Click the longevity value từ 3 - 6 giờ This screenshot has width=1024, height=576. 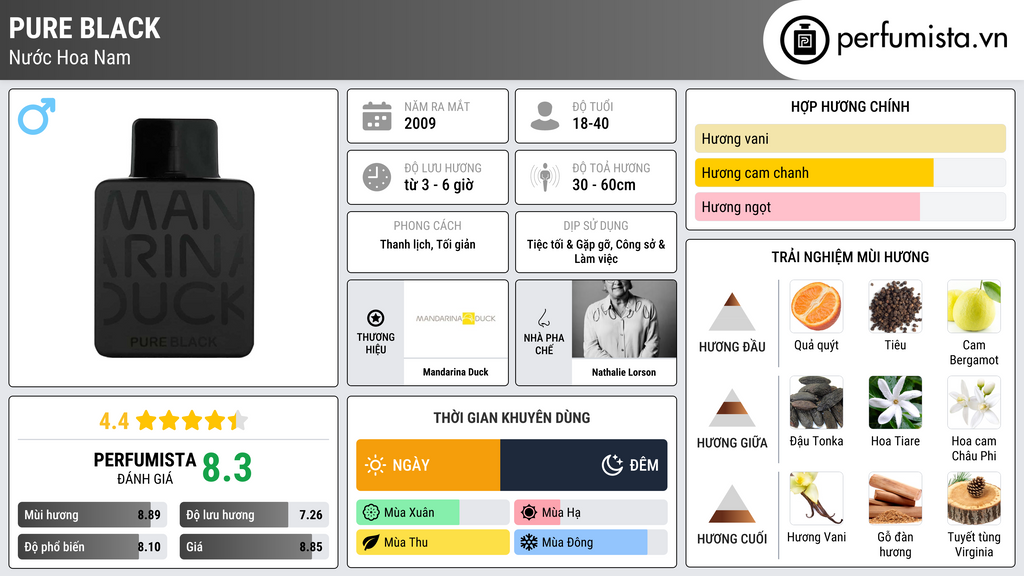pyautogui.click(x=439, y=185)
